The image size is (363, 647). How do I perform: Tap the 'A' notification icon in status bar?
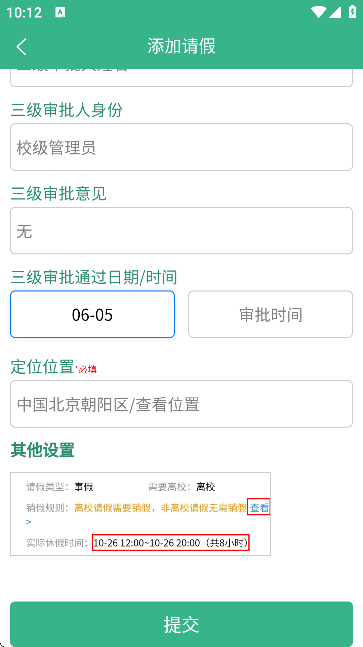click(x=60, y=12)
